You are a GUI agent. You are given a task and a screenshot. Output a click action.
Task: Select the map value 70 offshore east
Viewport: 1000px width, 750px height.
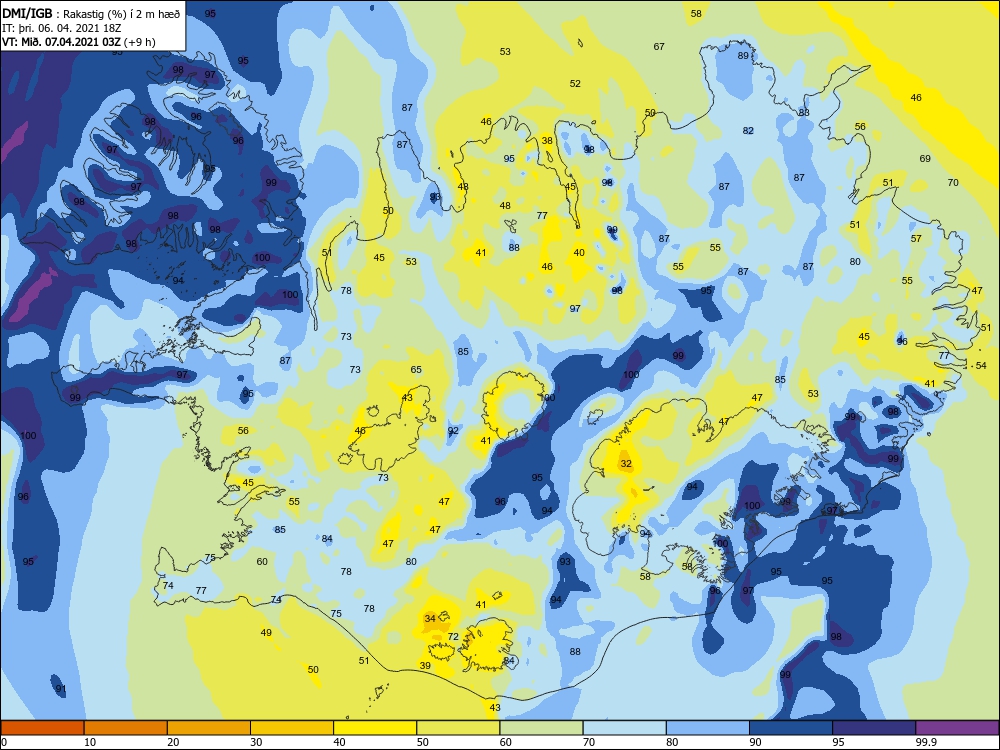(x=953, y=182)
